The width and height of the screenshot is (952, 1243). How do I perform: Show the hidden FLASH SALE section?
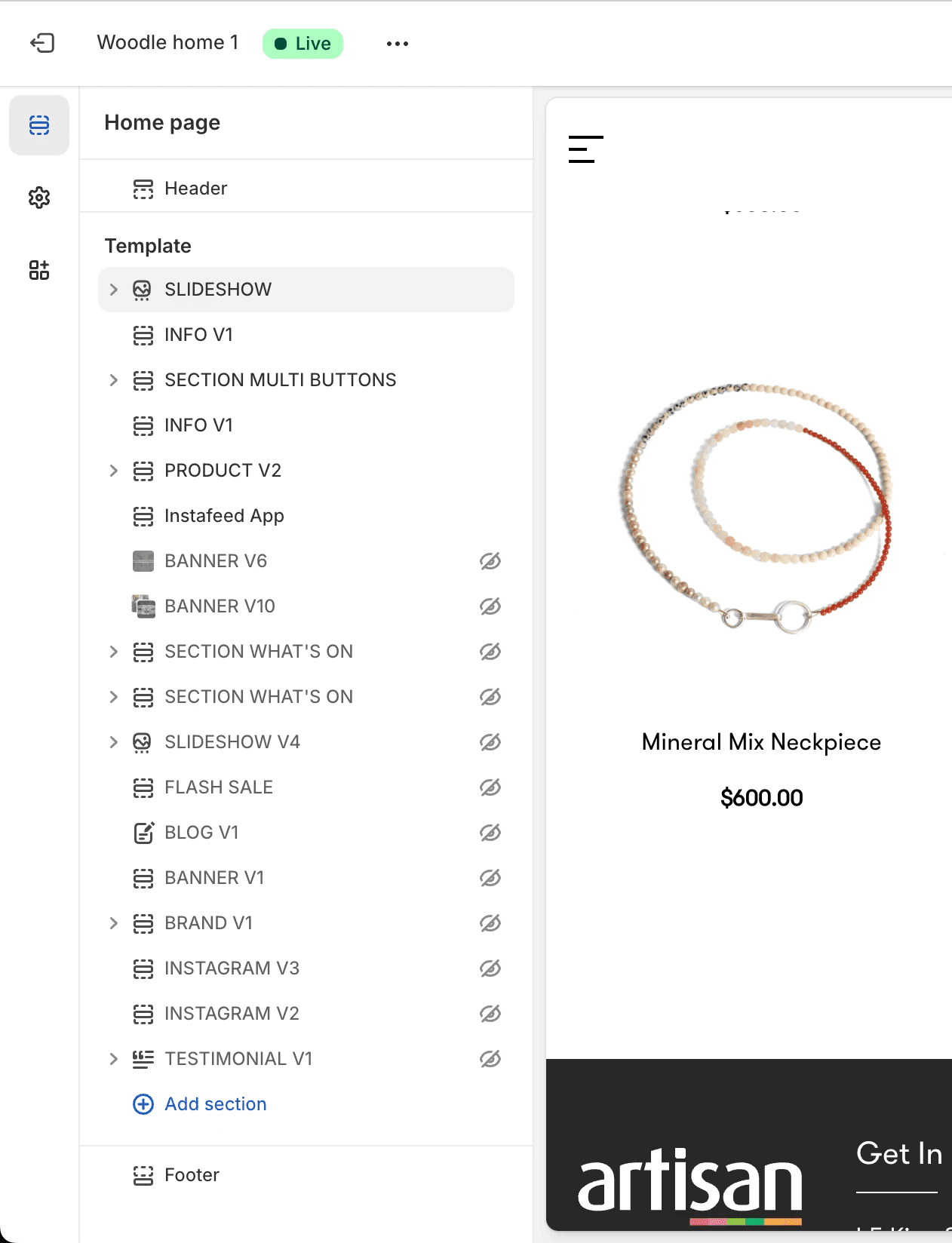click(490, 787)
